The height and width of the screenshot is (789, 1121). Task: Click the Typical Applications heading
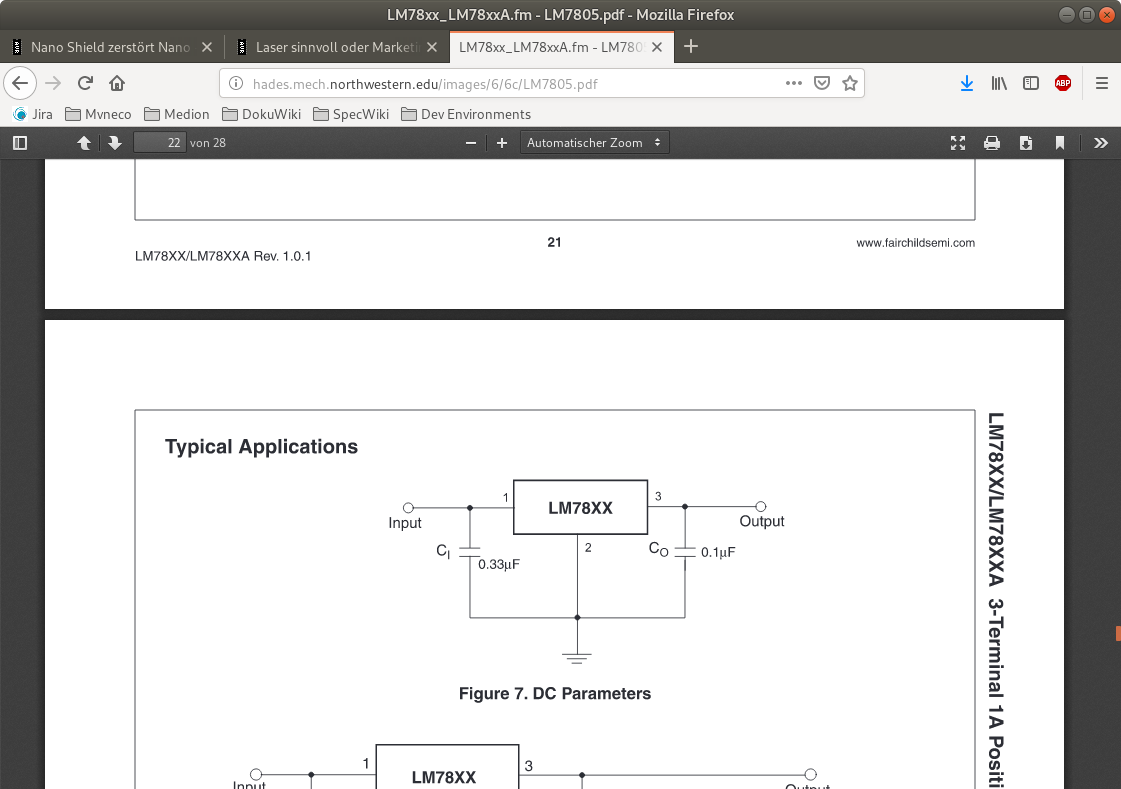(261, 447)
